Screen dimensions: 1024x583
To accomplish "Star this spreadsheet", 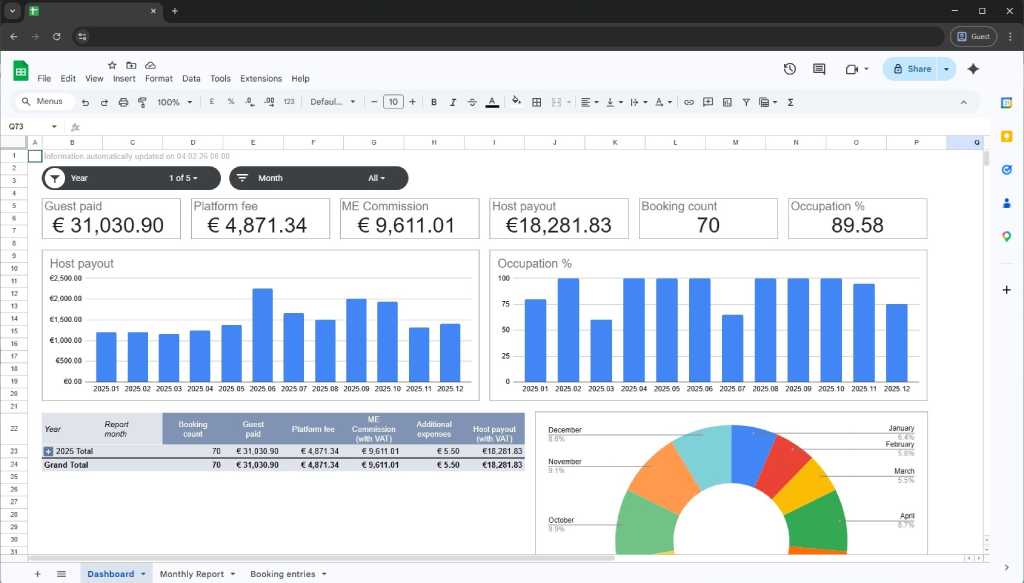I will click(x=112, y=65).
